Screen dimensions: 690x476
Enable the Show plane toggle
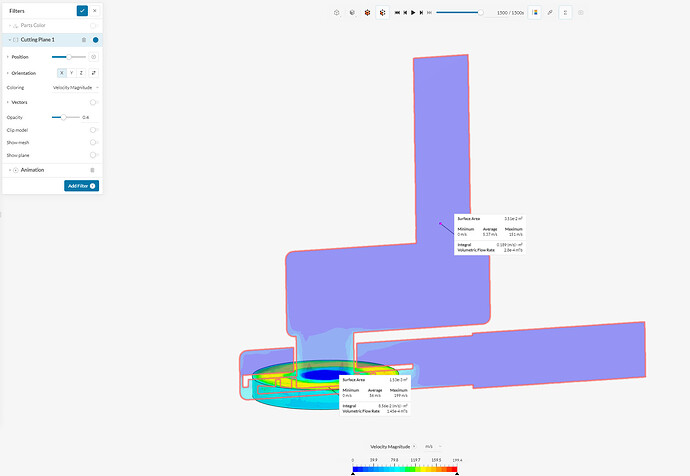tap(93, 155)
